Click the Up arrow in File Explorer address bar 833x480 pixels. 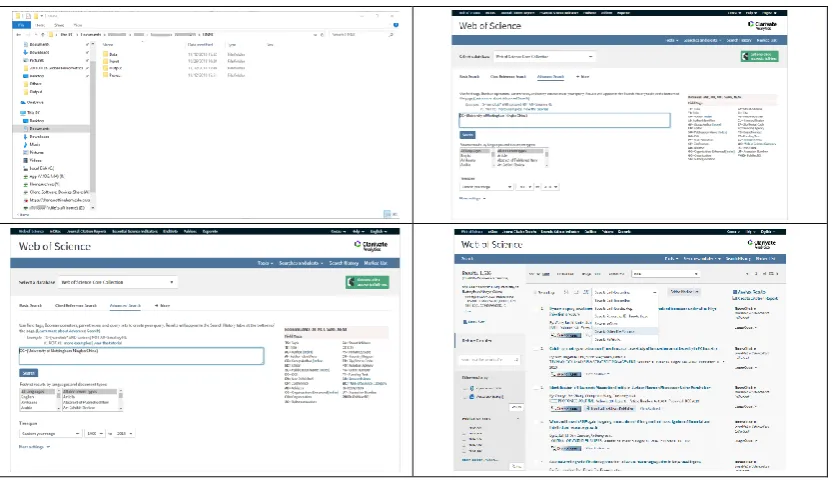(x=43, y=35)
